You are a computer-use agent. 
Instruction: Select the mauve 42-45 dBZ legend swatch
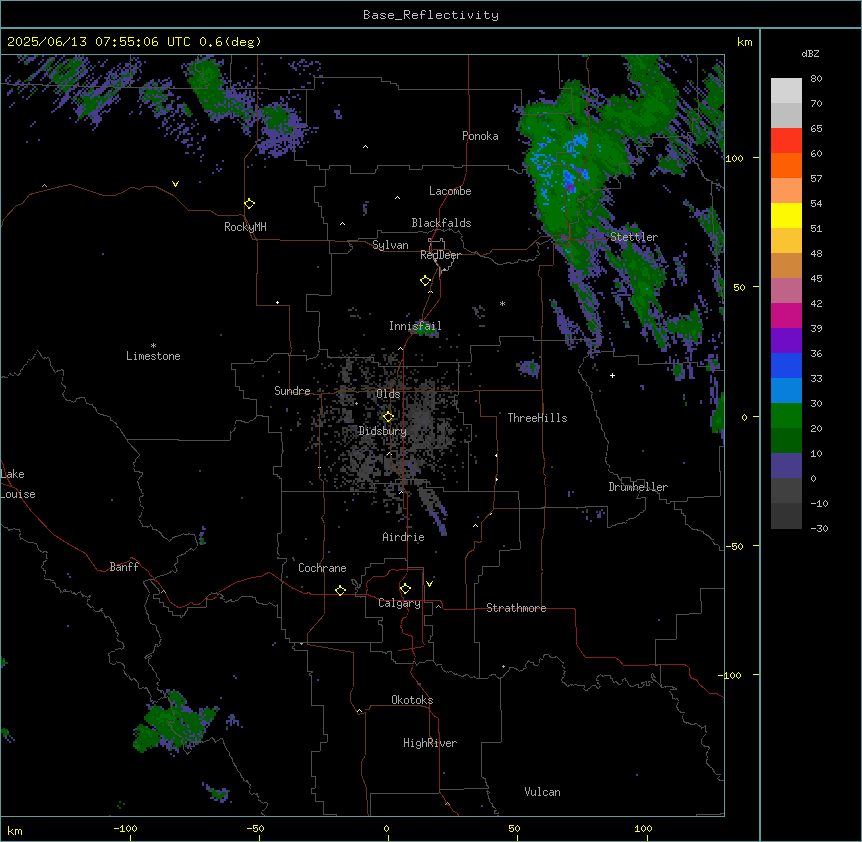click(x=786, y=291)
